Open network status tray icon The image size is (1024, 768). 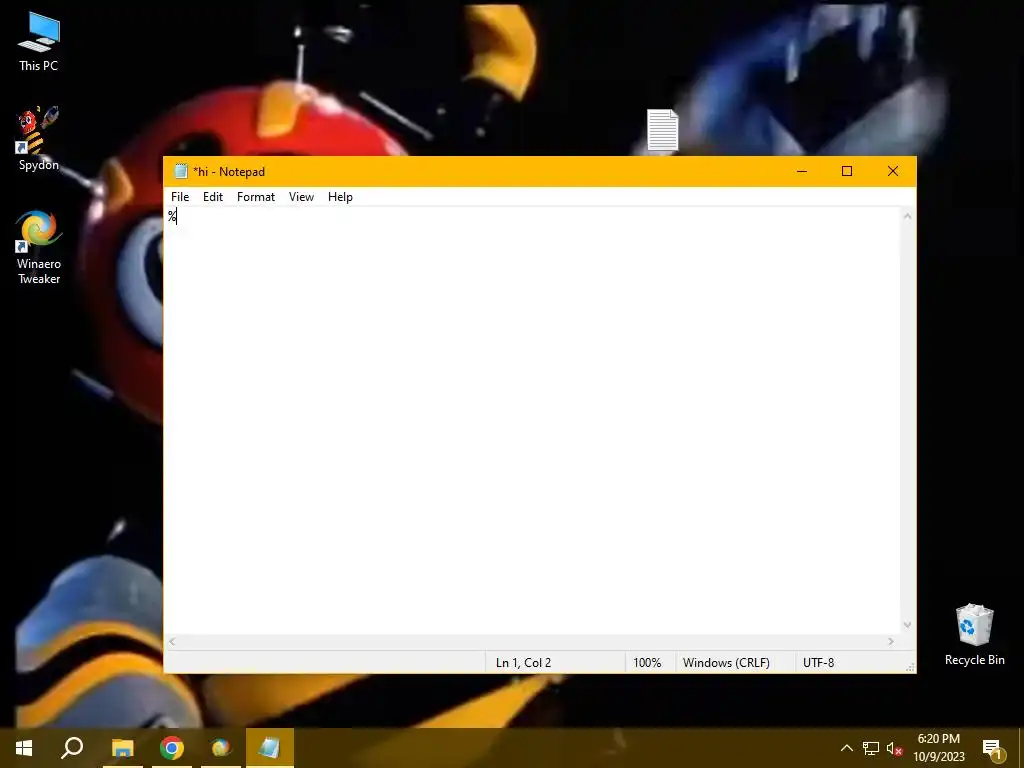click(871, 748)
